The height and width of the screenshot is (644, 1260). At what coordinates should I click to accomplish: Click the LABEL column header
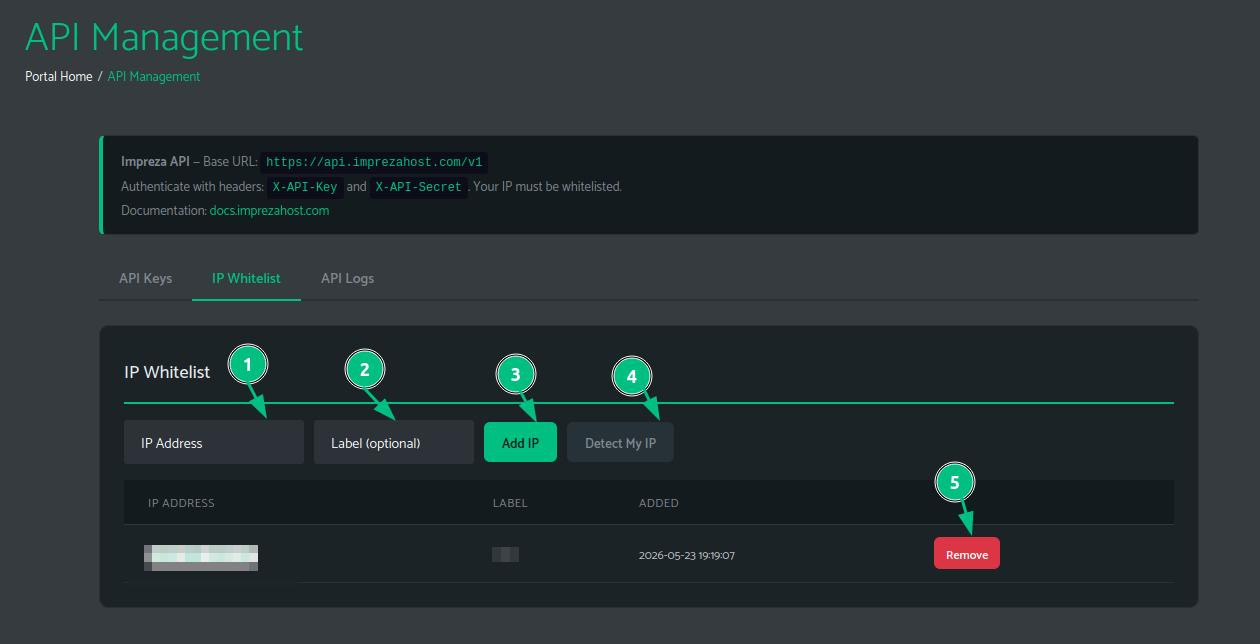[510, 503]
